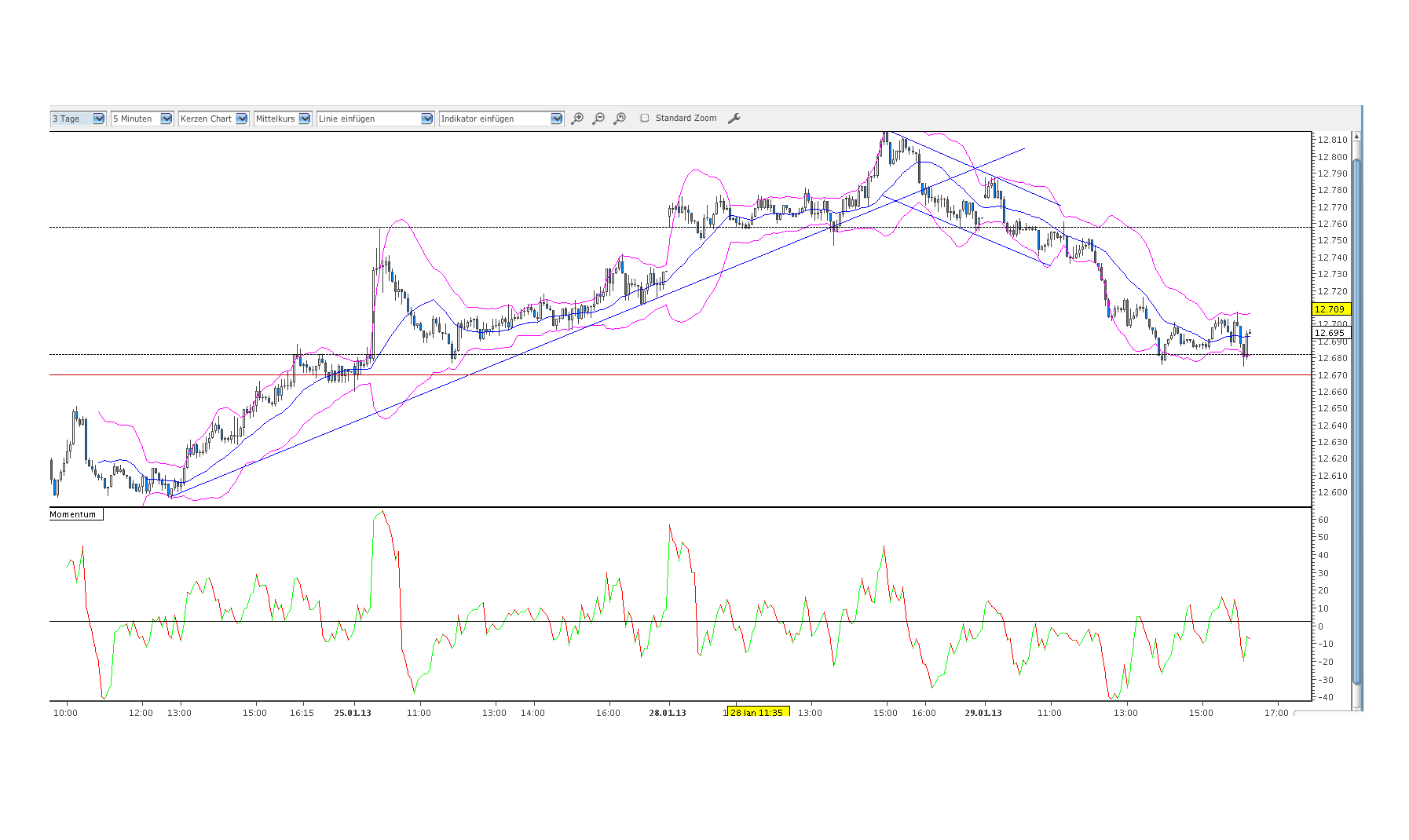Viewport: 1409px width, 840px height.
Task: Click the 12.695 price label on the axis
Action: tap(1330, 332)
